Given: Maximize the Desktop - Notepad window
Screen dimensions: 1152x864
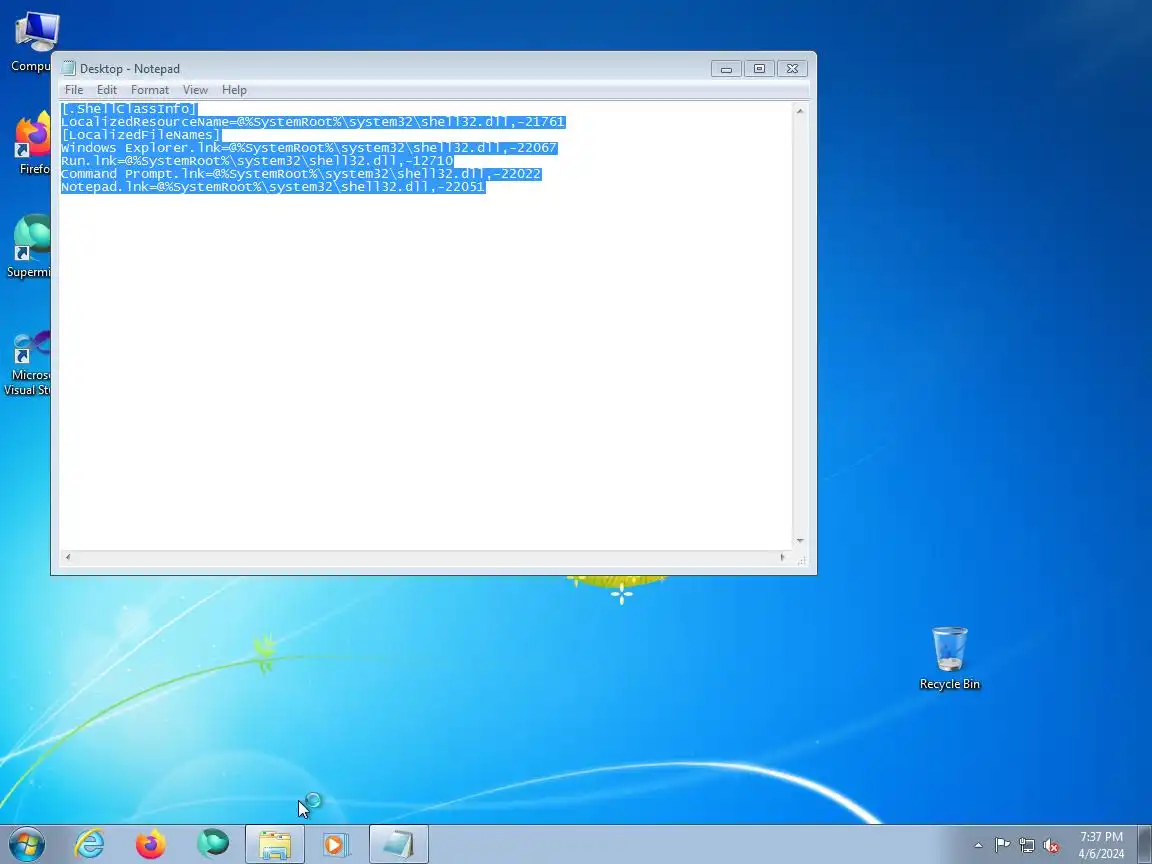Looking at the screenshot, I should point(759,68).
